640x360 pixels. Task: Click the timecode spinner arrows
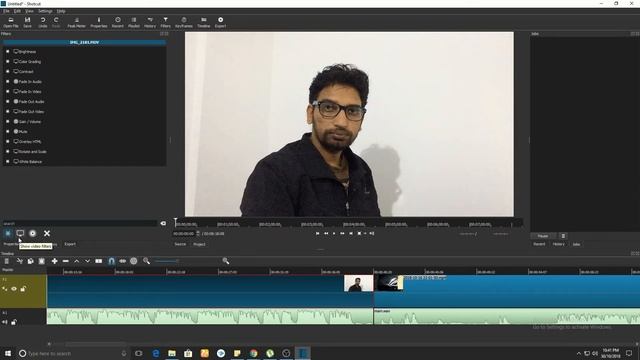tap(198, 233)
